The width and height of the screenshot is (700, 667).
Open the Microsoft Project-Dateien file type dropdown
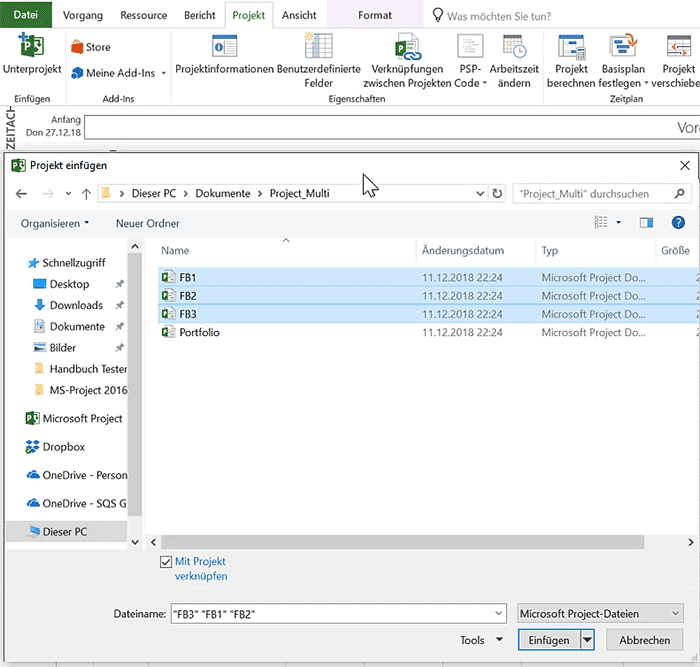601,613
